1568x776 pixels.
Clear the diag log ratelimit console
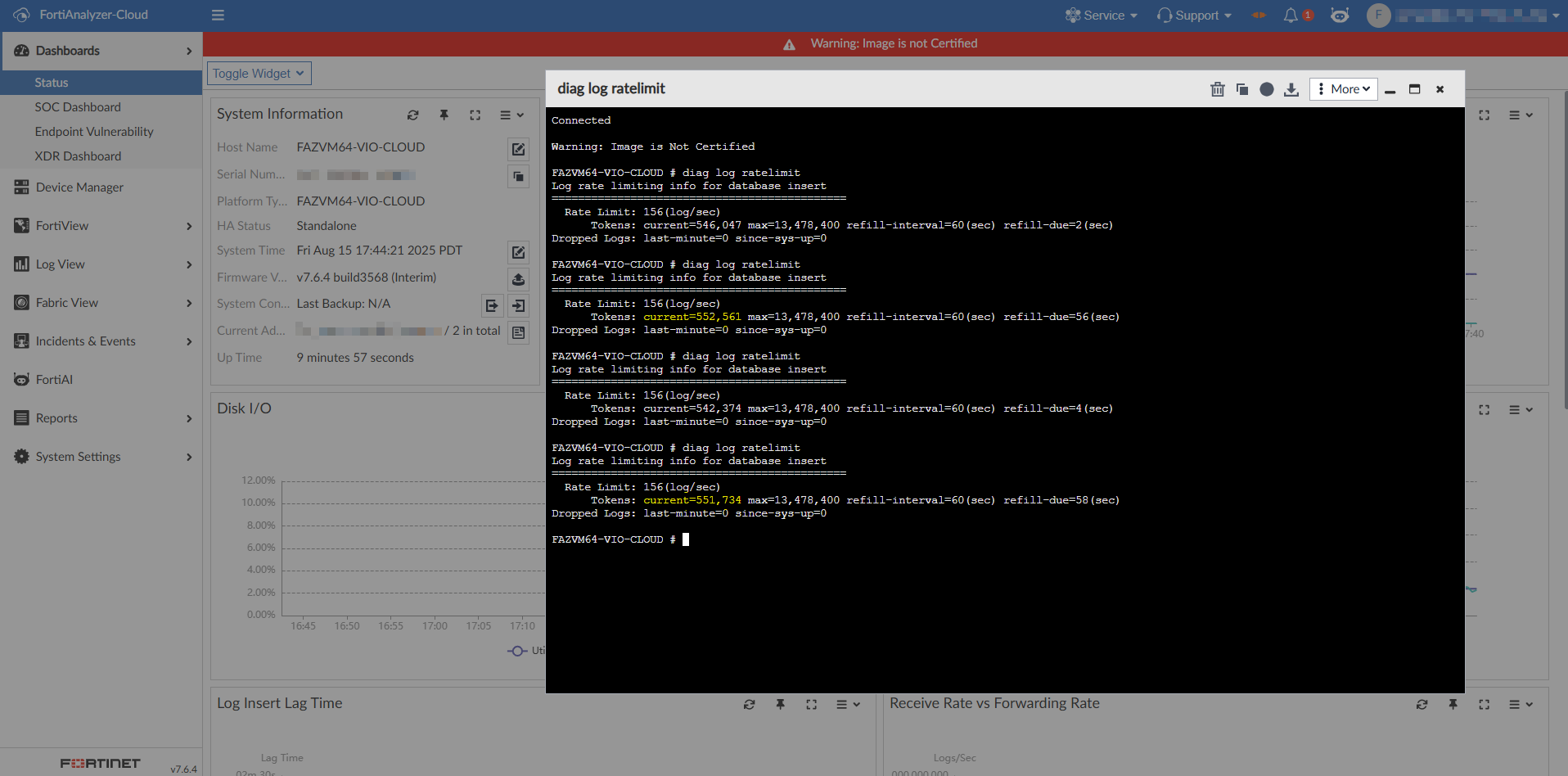coord(1218,89)
